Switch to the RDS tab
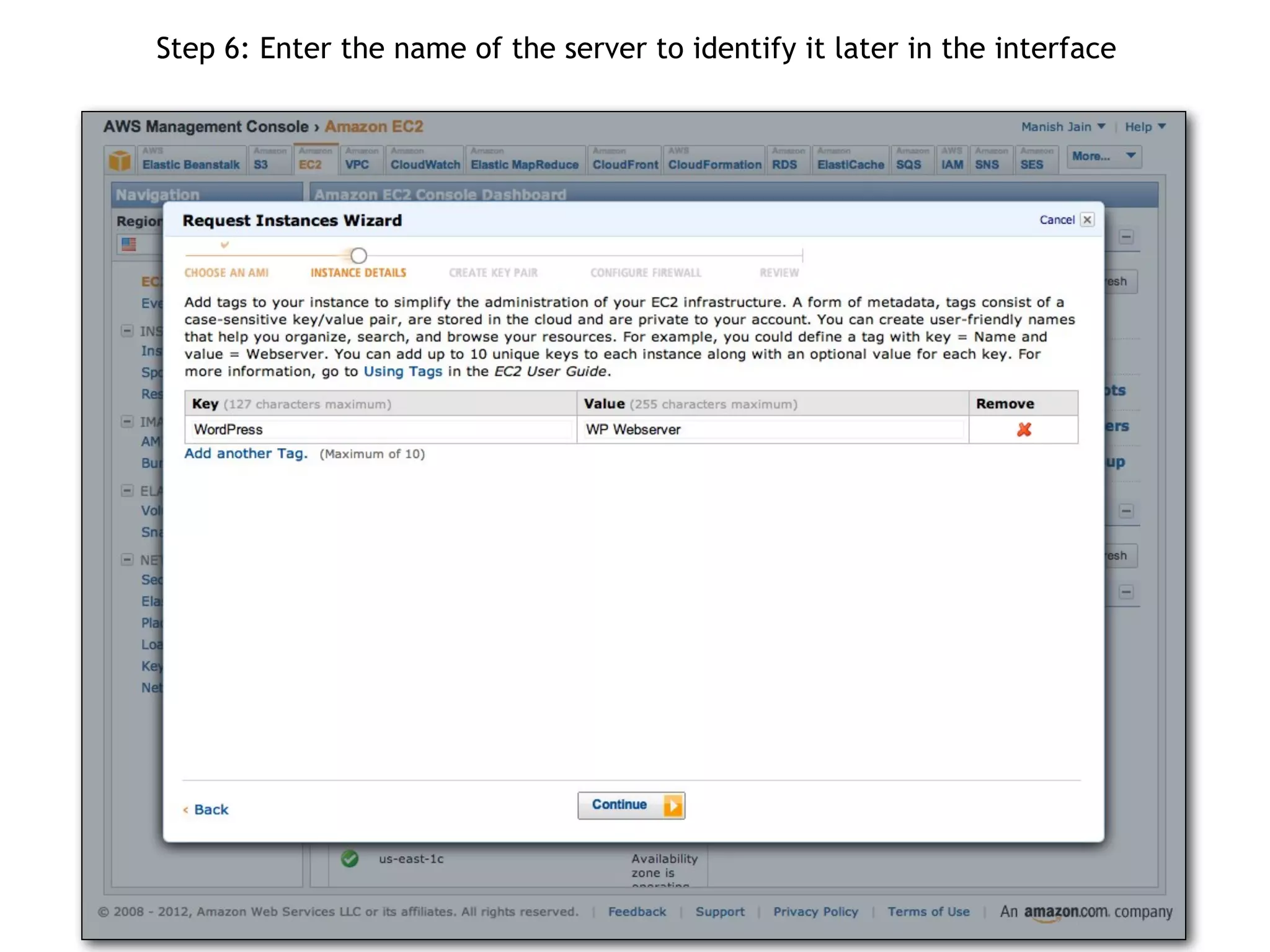This screenshot has width=1270, height=952. point(788,160)
